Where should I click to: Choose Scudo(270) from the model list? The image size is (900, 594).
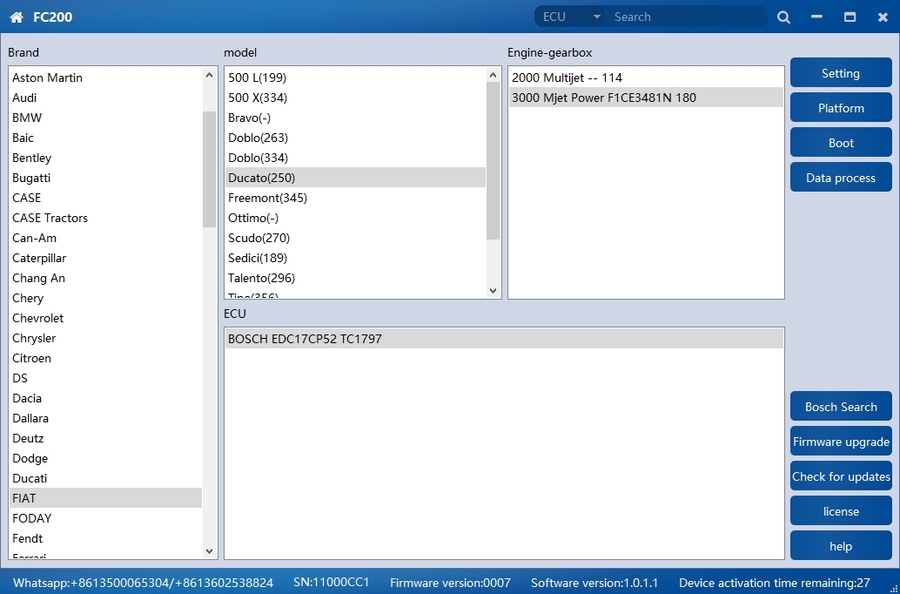pyautogui.click(x=259, y=238)
